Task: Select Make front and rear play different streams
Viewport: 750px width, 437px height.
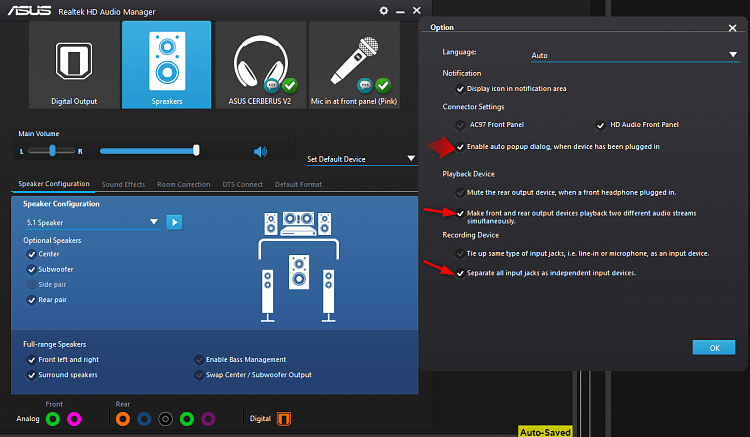Action: tap(460, 214)
